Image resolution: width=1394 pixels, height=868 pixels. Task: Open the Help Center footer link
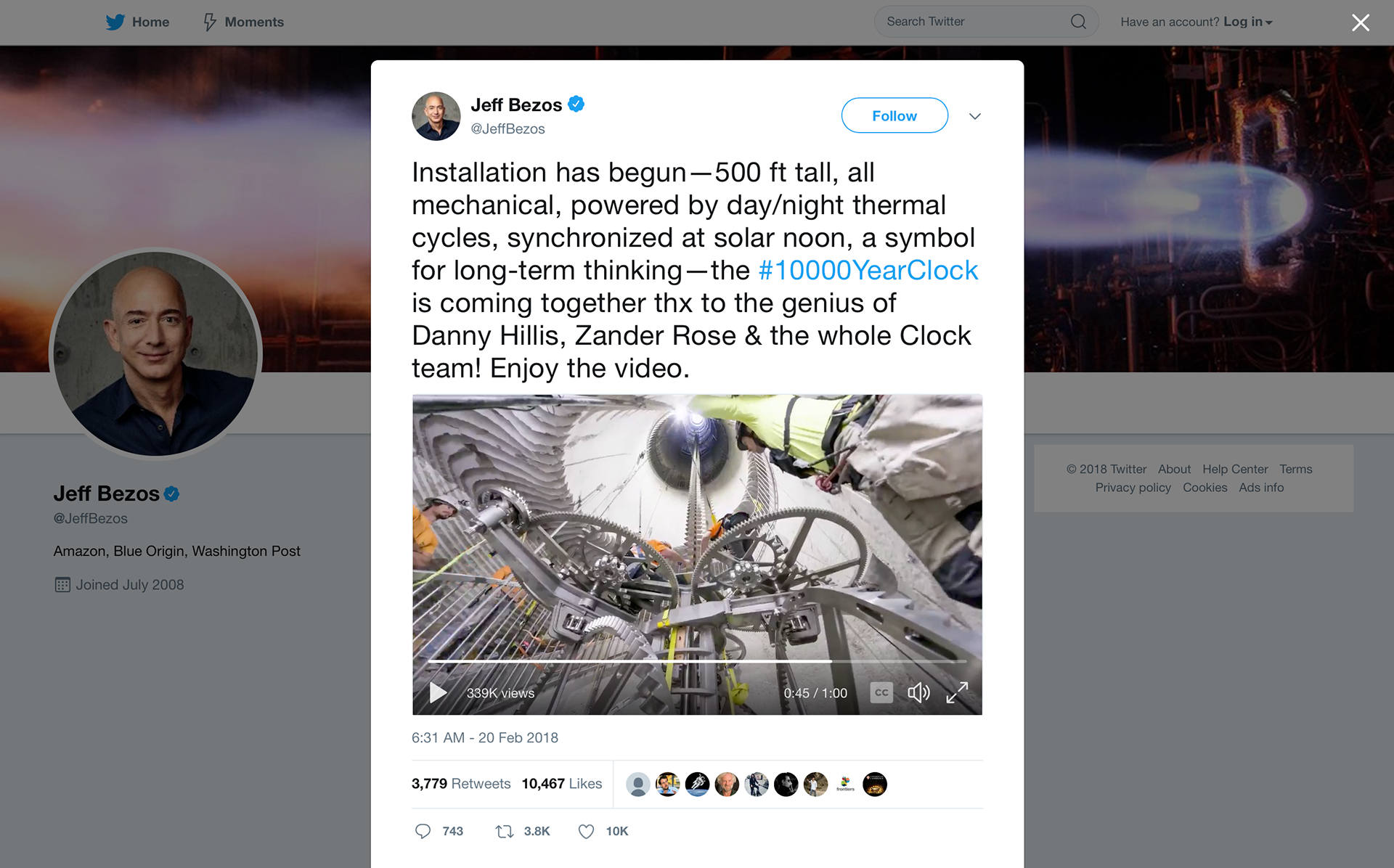point(1235,469)
